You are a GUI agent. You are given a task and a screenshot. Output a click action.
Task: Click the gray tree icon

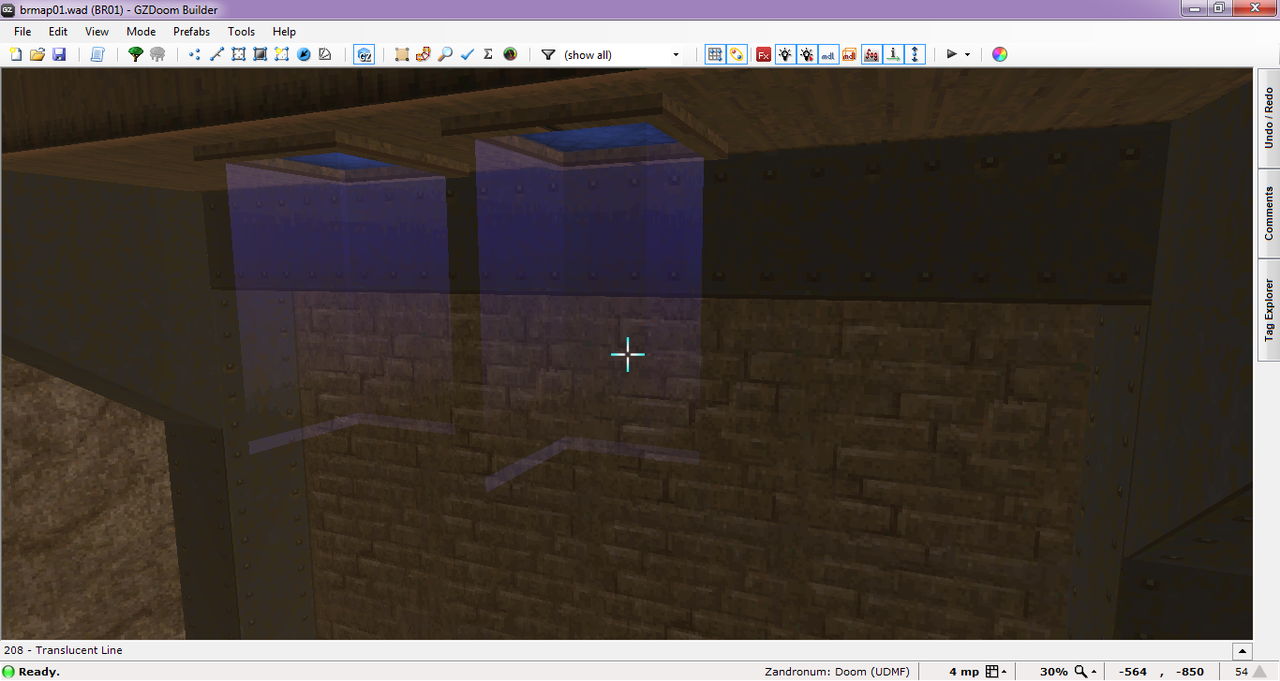(157, 54)
